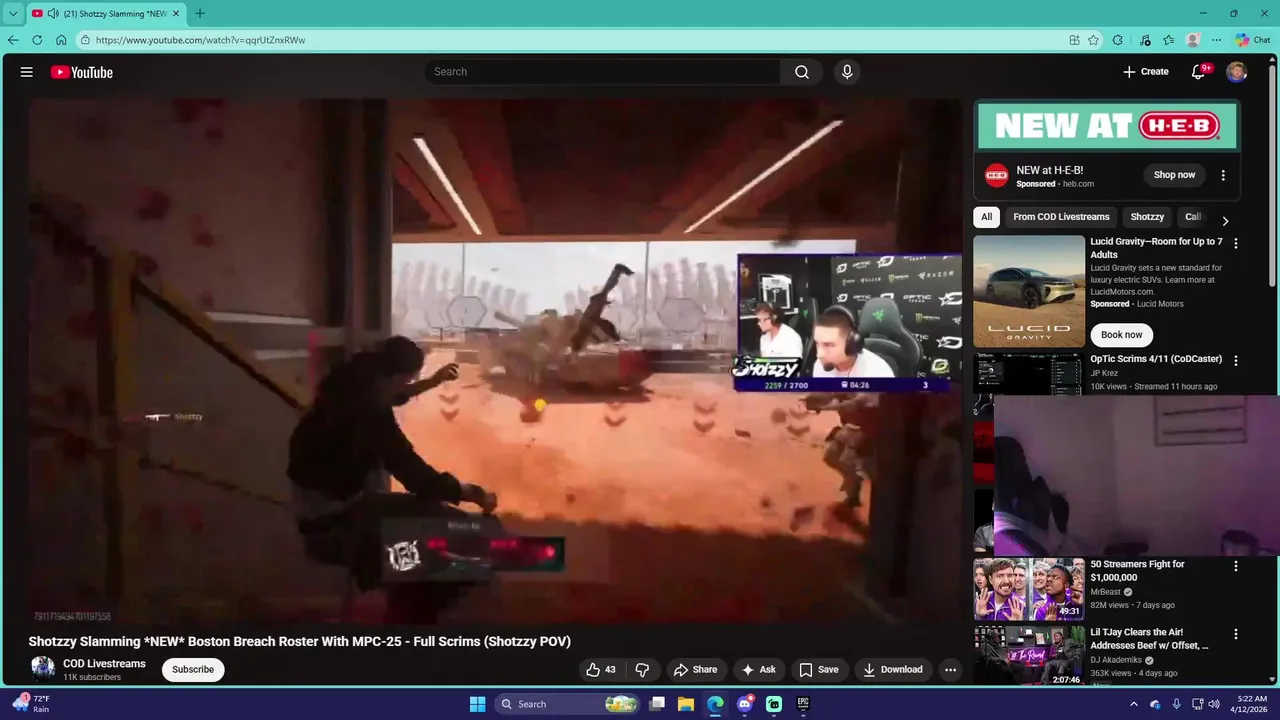Open tab actions dropdown in browser
Image resolution: width=1280 pixels, height=720 pixels.
pos(13,13)
